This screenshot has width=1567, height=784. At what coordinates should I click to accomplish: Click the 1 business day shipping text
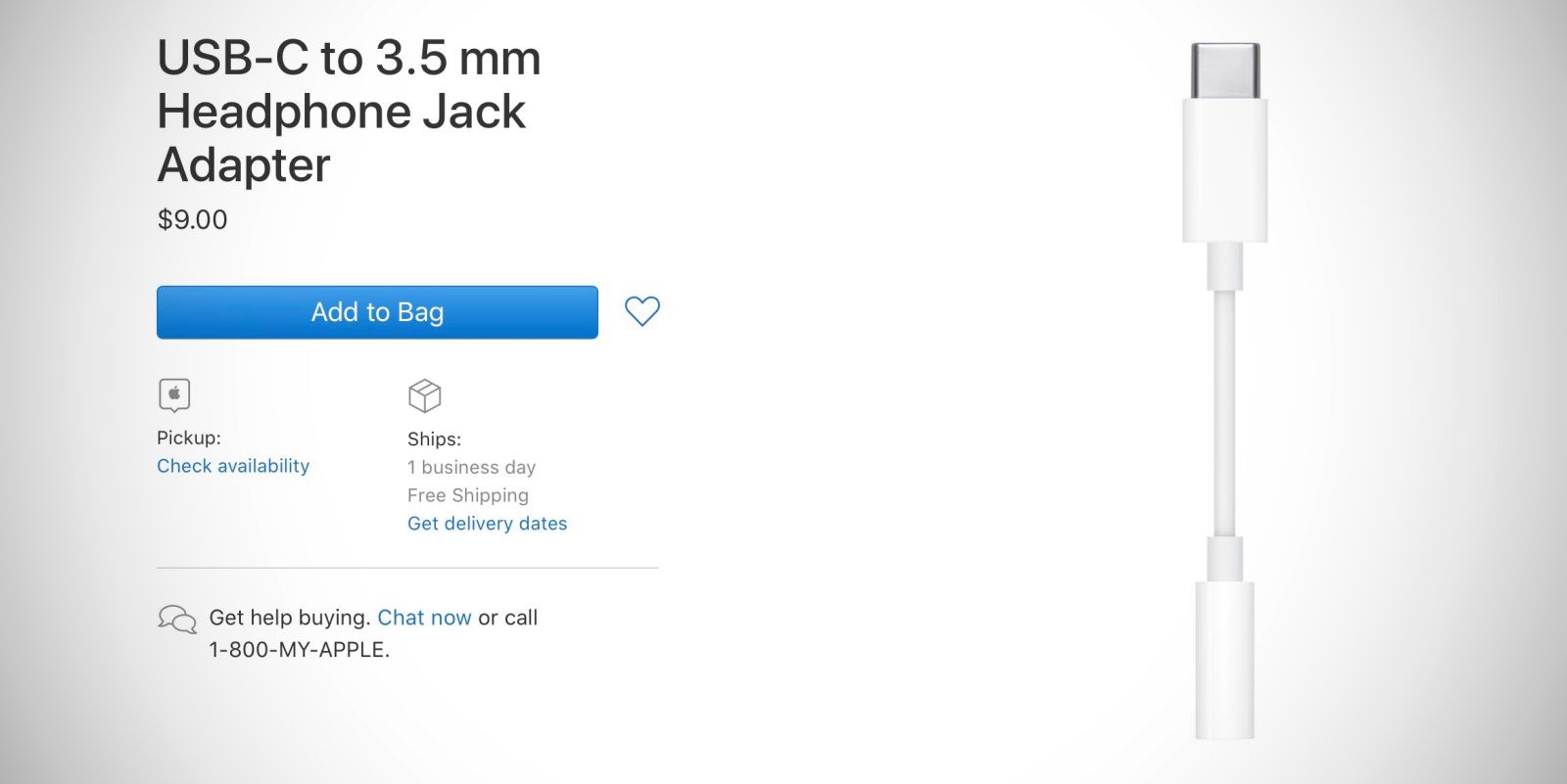(471, 467)
